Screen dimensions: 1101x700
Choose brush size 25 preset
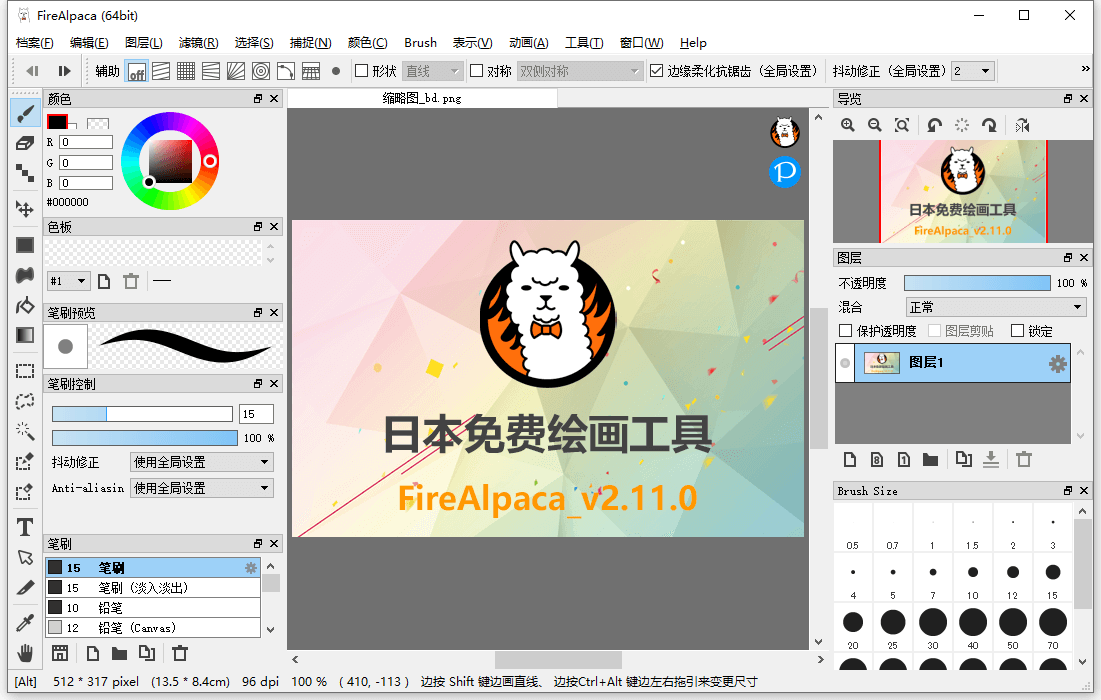click(892, 628)
